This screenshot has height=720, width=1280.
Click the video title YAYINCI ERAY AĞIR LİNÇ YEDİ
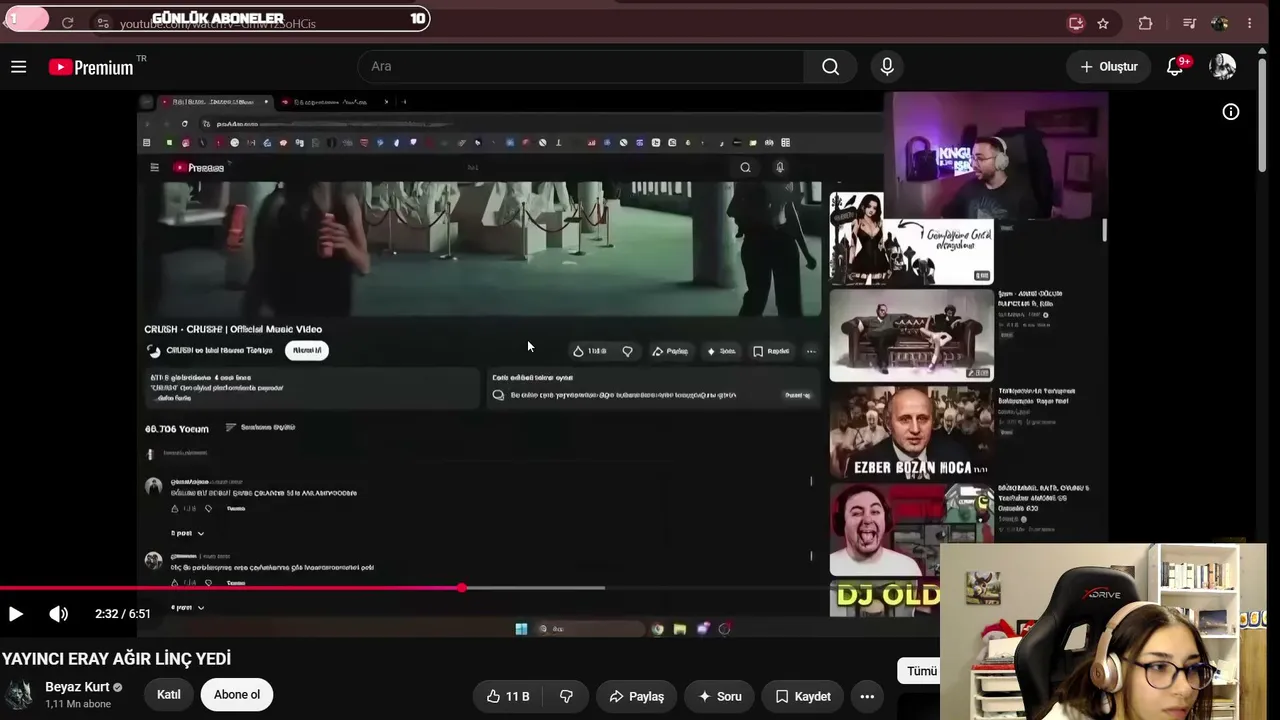(116, 659)
